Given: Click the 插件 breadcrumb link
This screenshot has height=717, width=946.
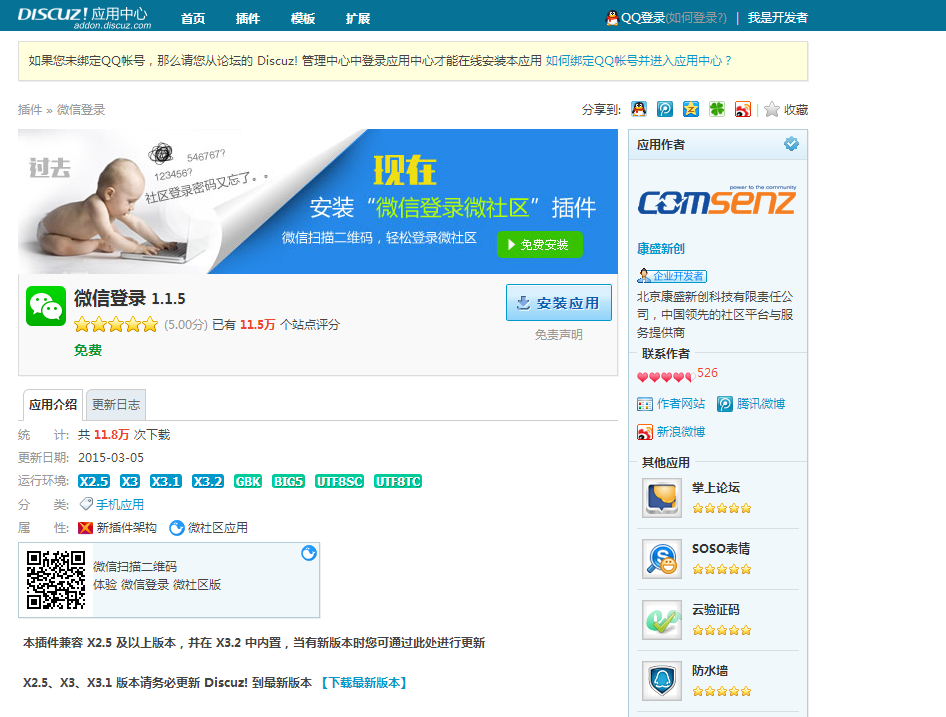Looking at the screenshot, I should (x=30, y=110).
